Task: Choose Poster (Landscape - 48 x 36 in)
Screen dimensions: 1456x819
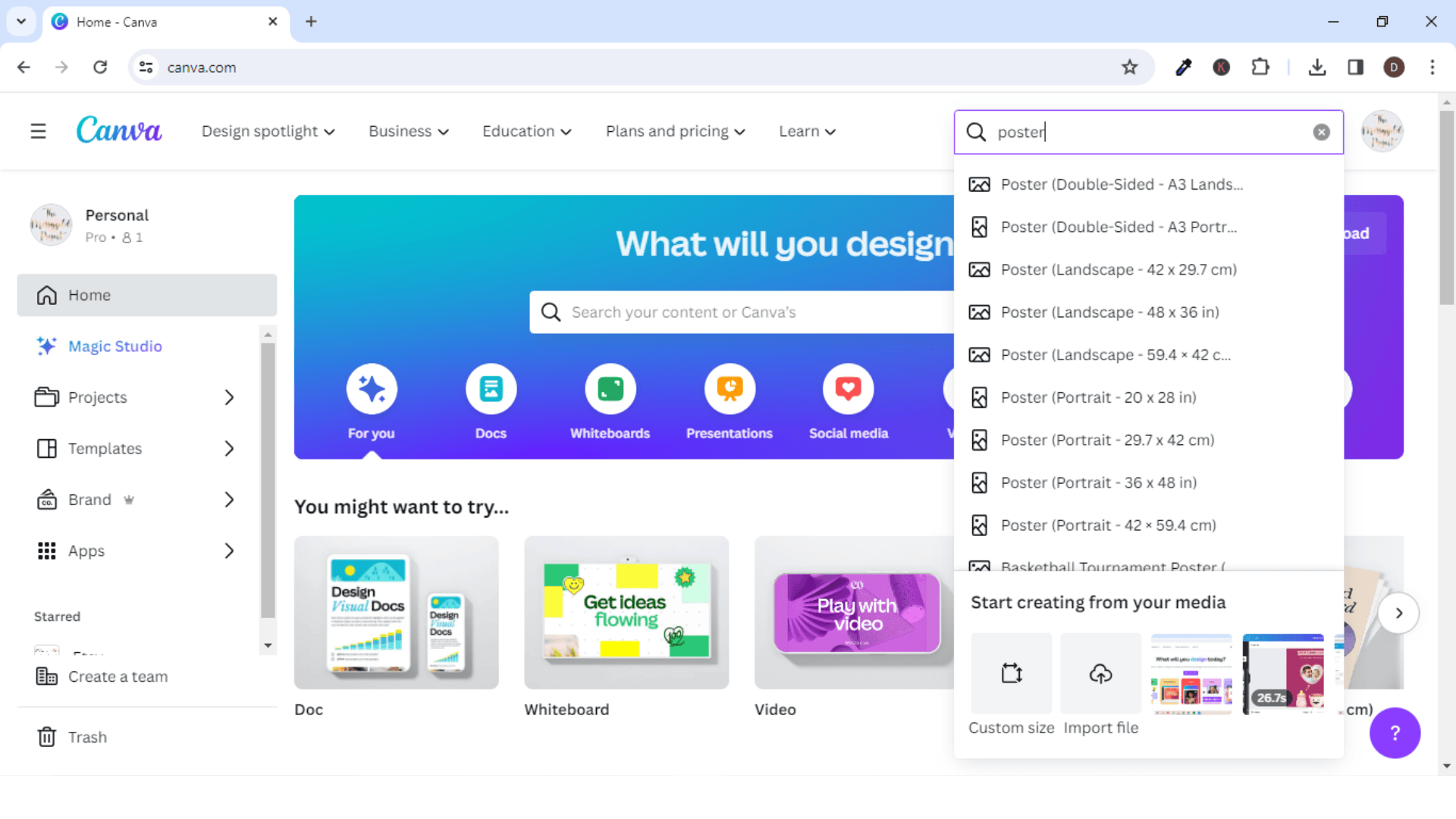Action: 1148,312
